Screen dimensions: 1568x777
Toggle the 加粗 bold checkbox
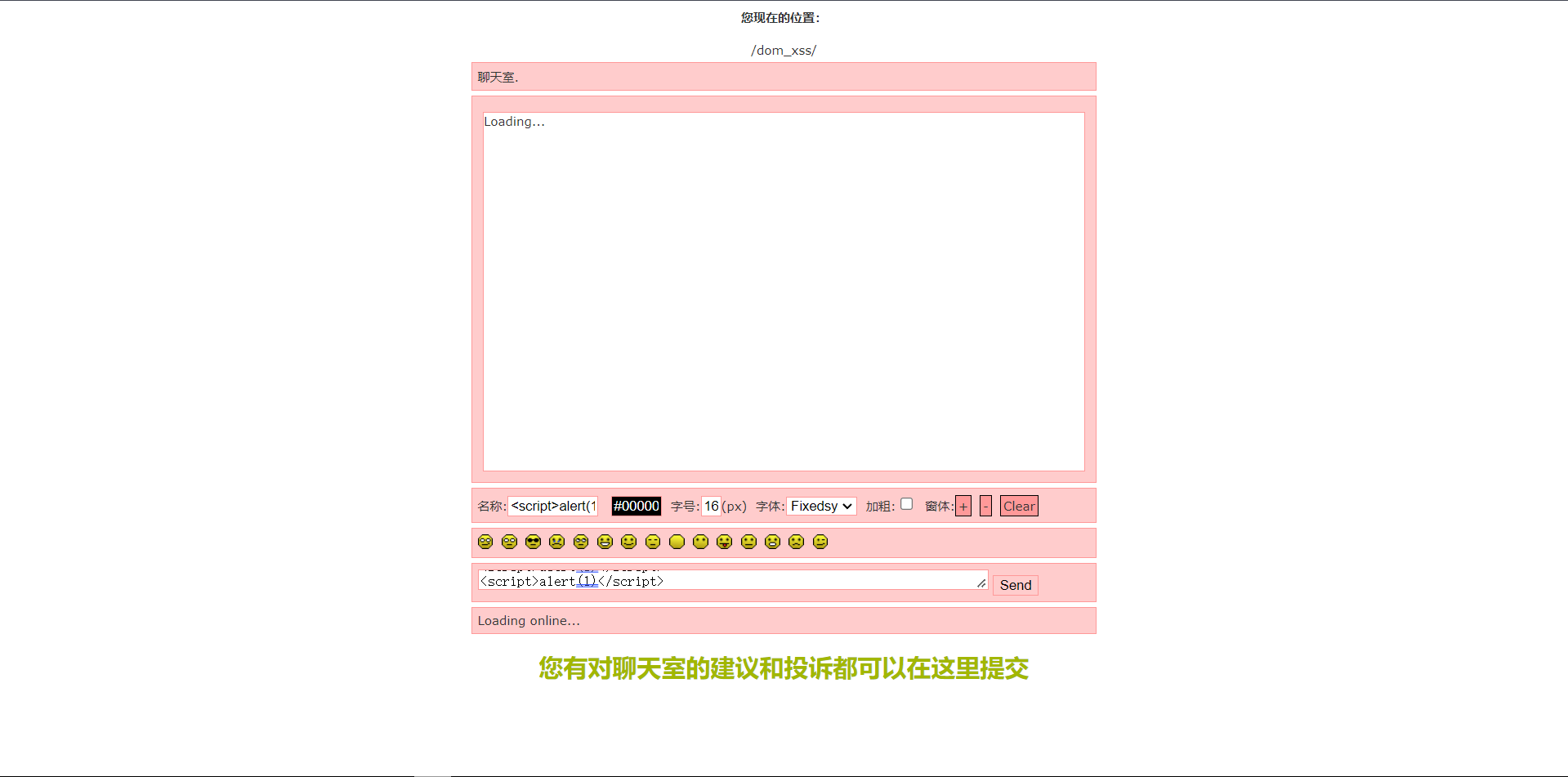click(x=906, y=504)
